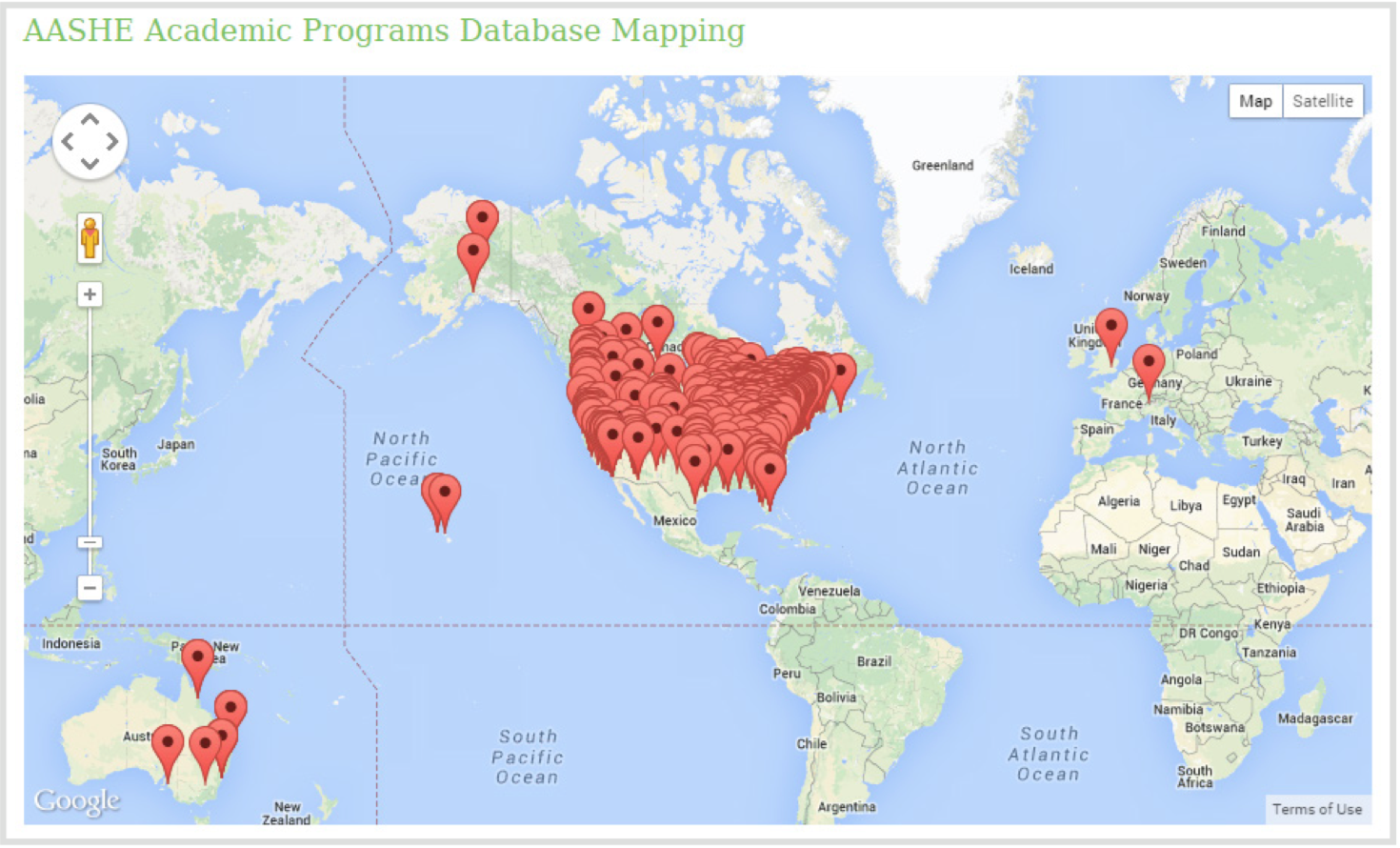Zoom in with the plus button
The width and height of the screenshot is (1400, 848).
90,294
